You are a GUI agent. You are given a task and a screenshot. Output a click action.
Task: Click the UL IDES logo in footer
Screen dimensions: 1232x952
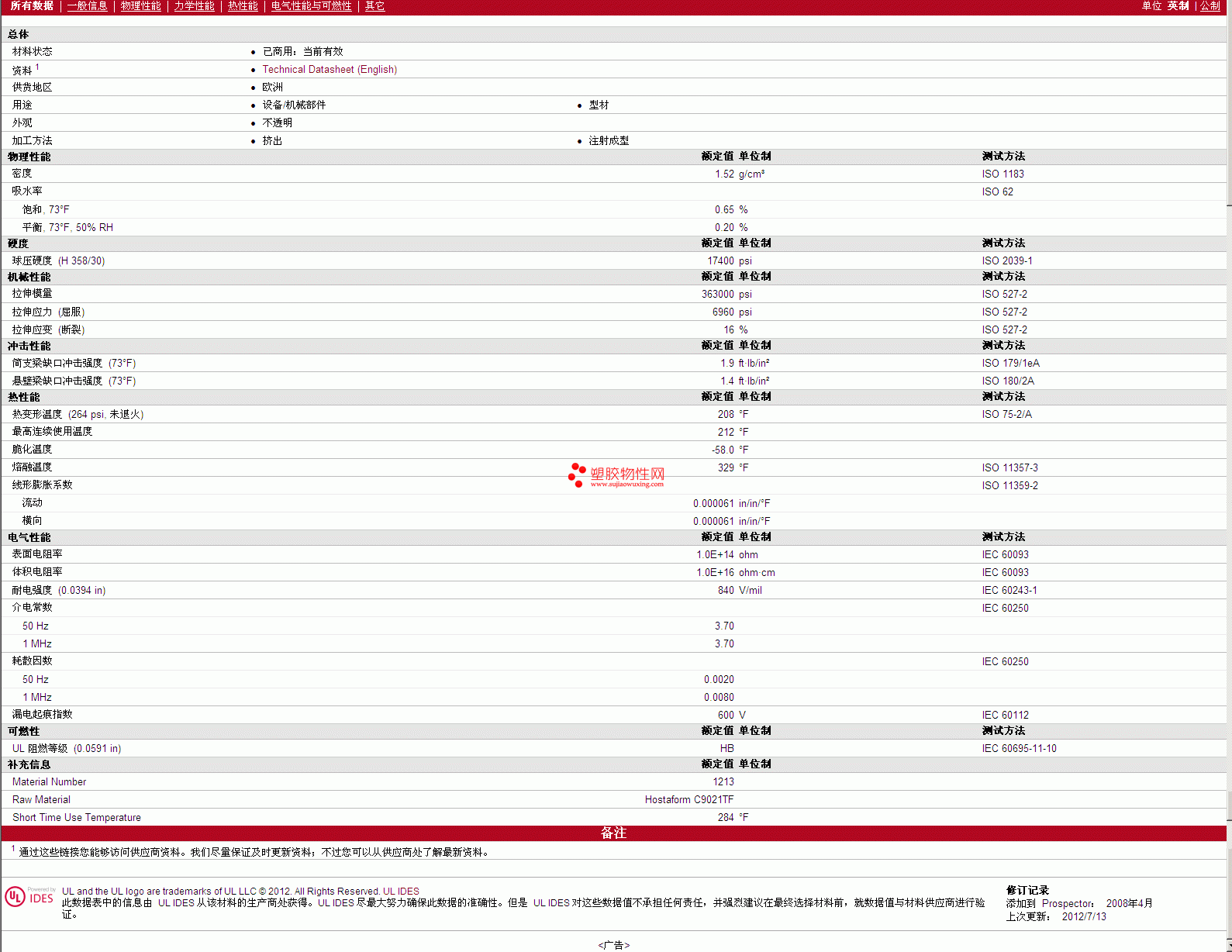coord(30,897)
